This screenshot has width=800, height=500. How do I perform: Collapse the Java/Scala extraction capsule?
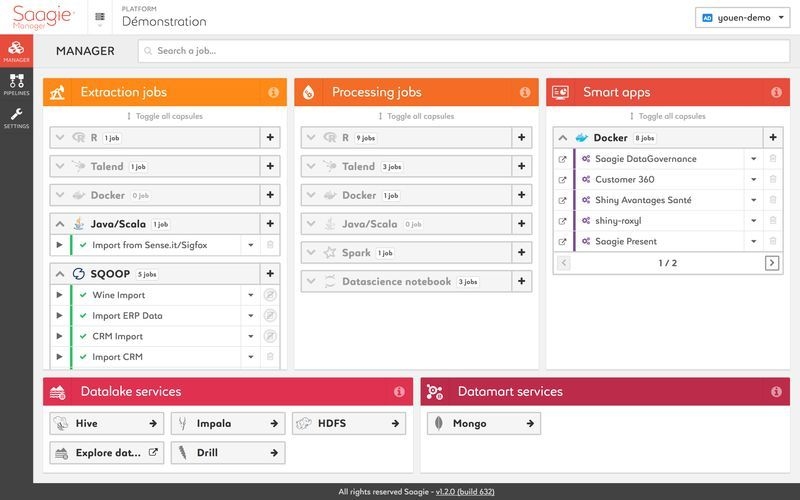[x=60, y=223]
